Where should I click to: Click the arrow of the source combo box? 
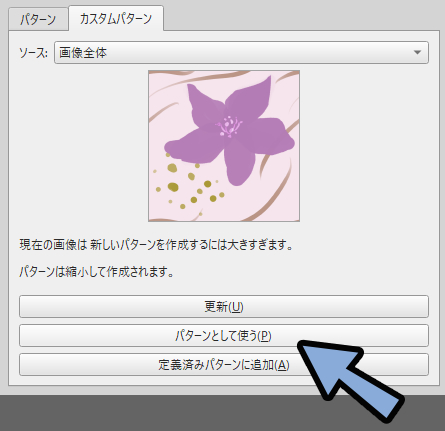[x=417, y=52]
